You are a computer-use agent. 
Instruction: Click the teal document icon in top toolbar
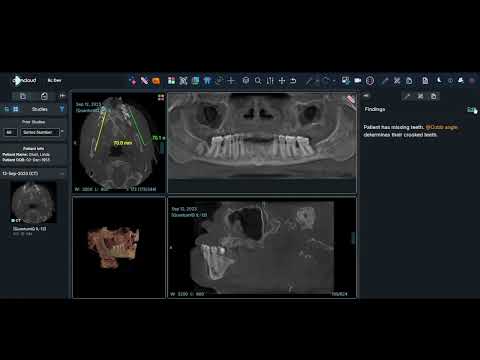[195, 80]
